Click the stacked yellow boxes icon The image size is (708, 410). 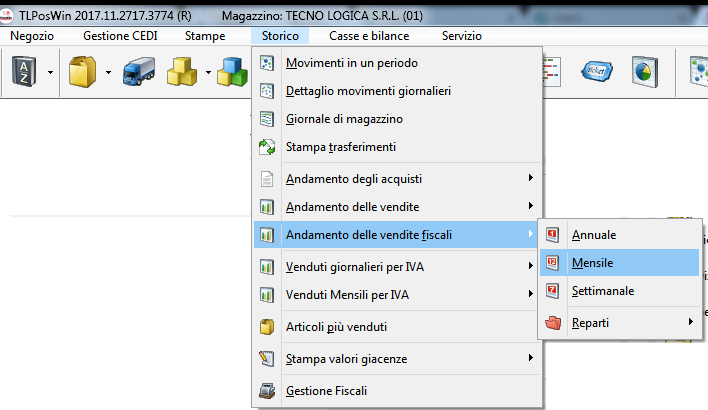coord(183,71)
